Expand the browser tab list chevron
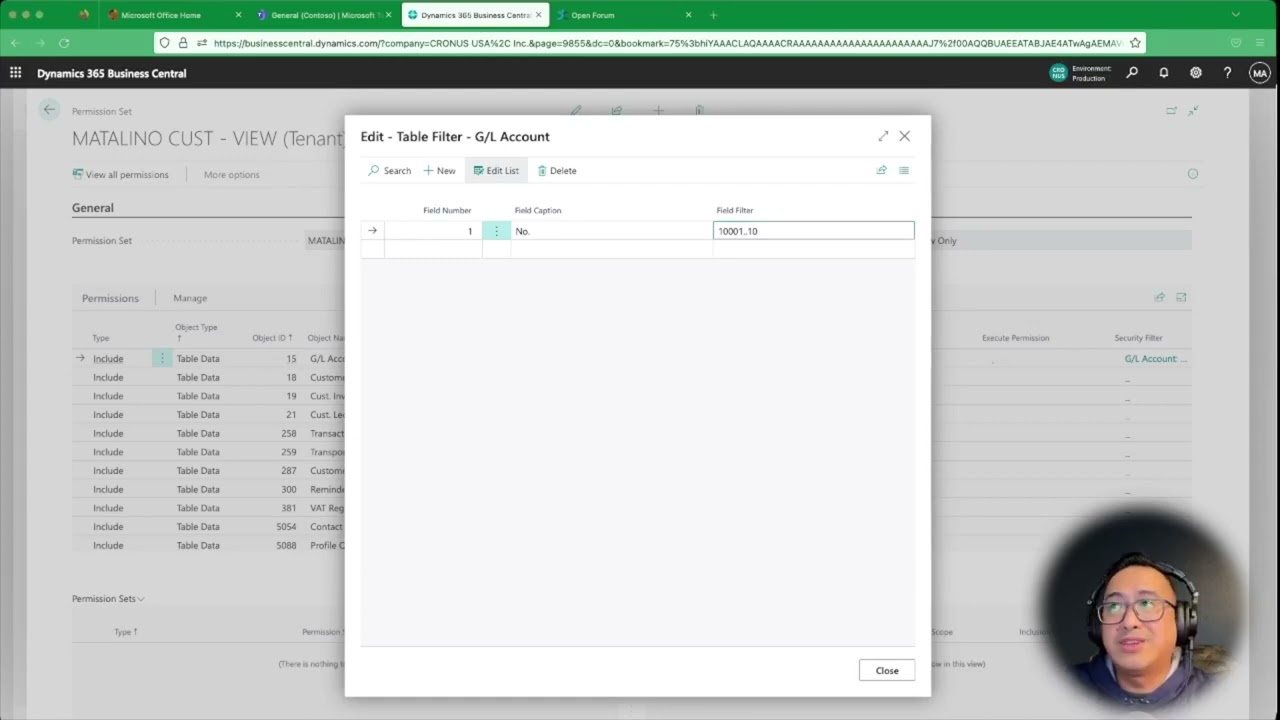This screenshot has height=720, width=1280. (x=1236, y=15)
